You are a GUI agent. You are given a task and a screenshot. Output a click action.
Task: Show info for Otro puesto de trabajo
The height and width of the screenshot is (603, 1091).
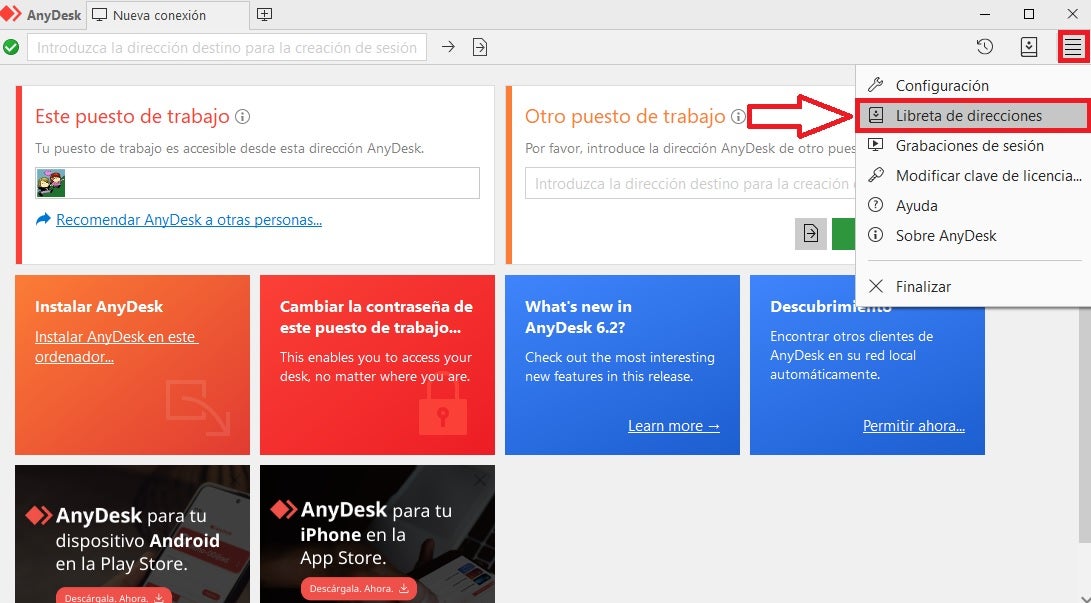coord(738,117)
